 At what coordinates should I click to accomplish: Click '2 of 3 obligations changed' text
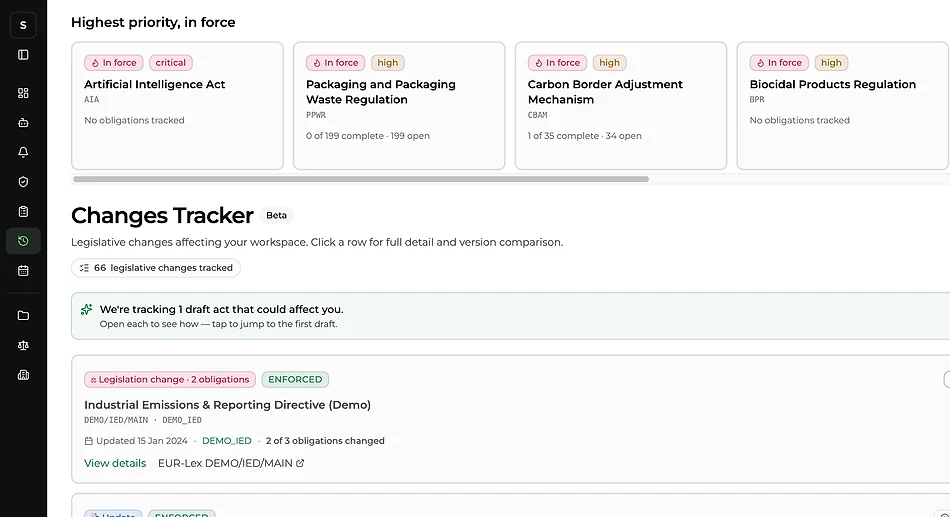(x=325, y=441)
